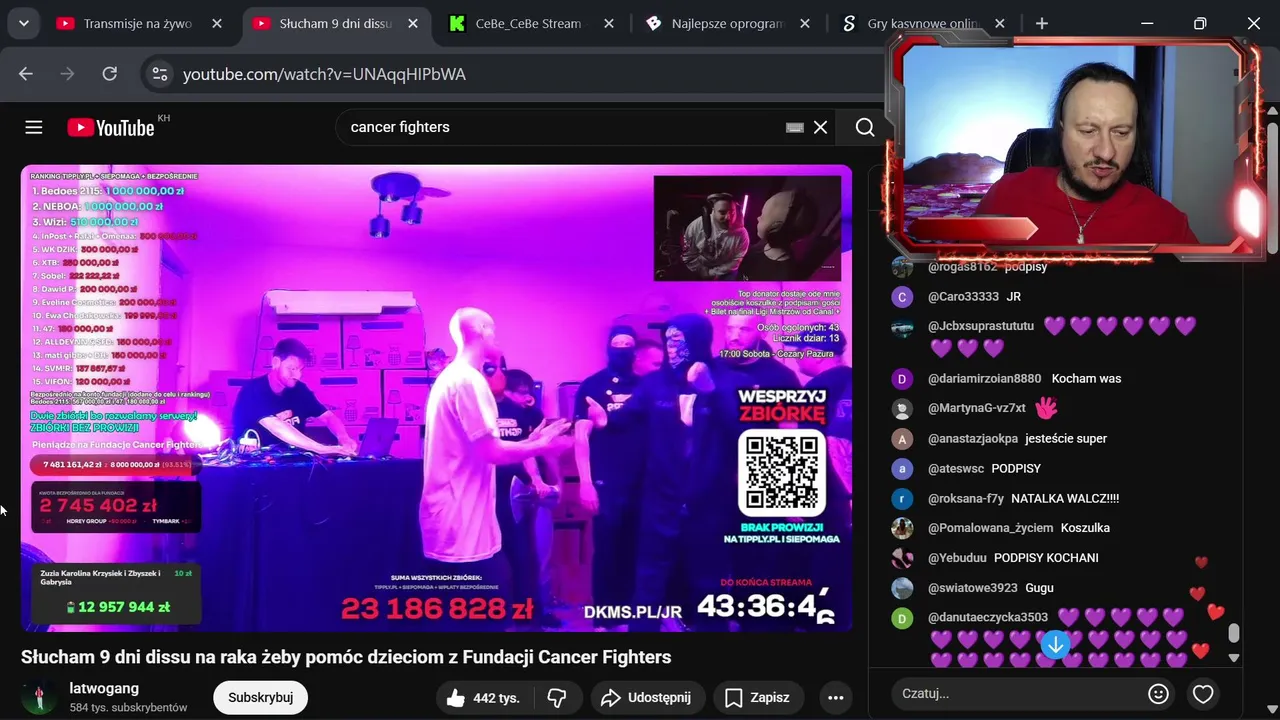The image size is (1280, 720).
Task: Click the page vertical scrollbar at right
Action: point(1272,190)
